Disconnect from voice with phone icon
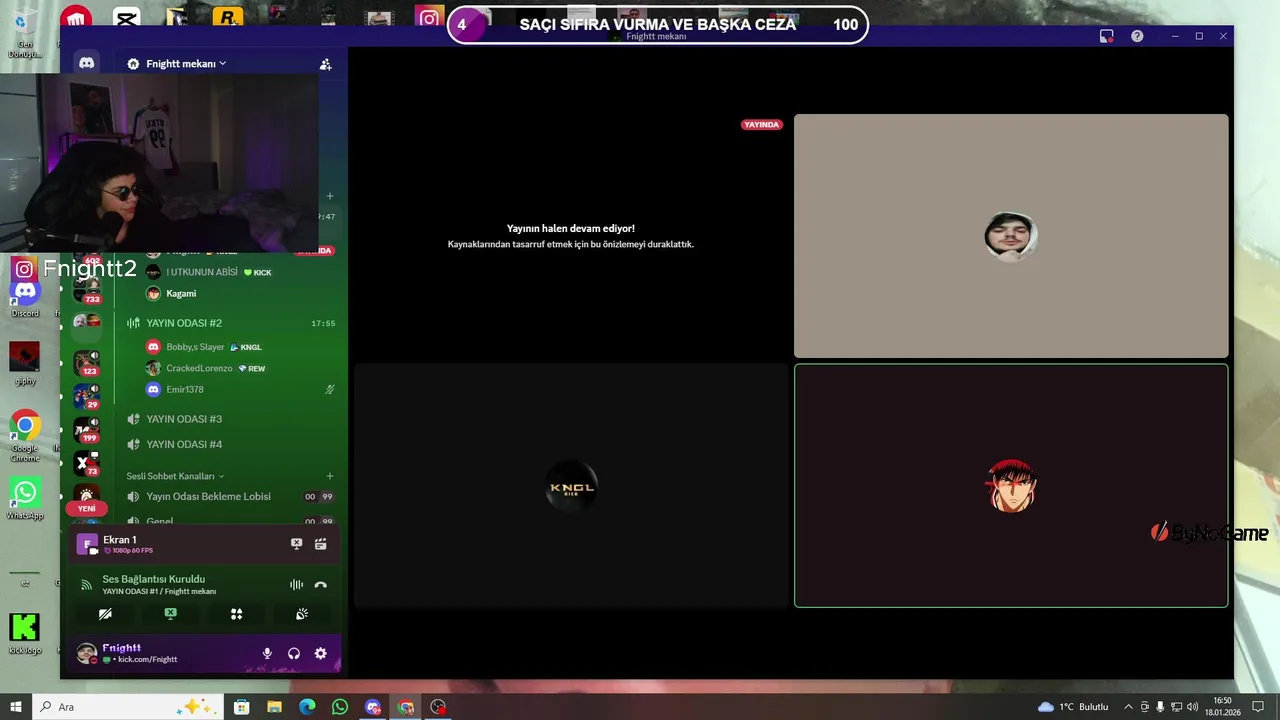This screenshot has height=720, width=1280. [320, 585]
